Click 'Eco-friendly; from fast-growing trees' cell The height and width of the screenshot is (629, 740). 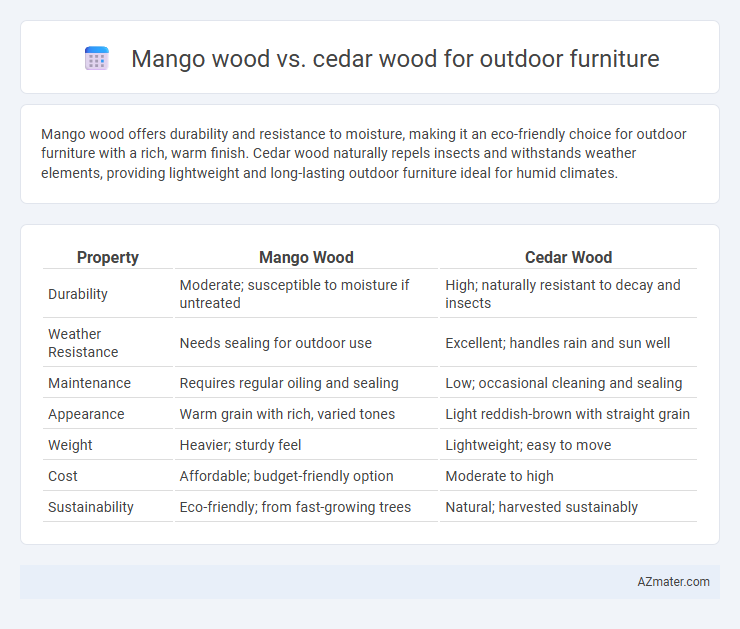point(306,507)
